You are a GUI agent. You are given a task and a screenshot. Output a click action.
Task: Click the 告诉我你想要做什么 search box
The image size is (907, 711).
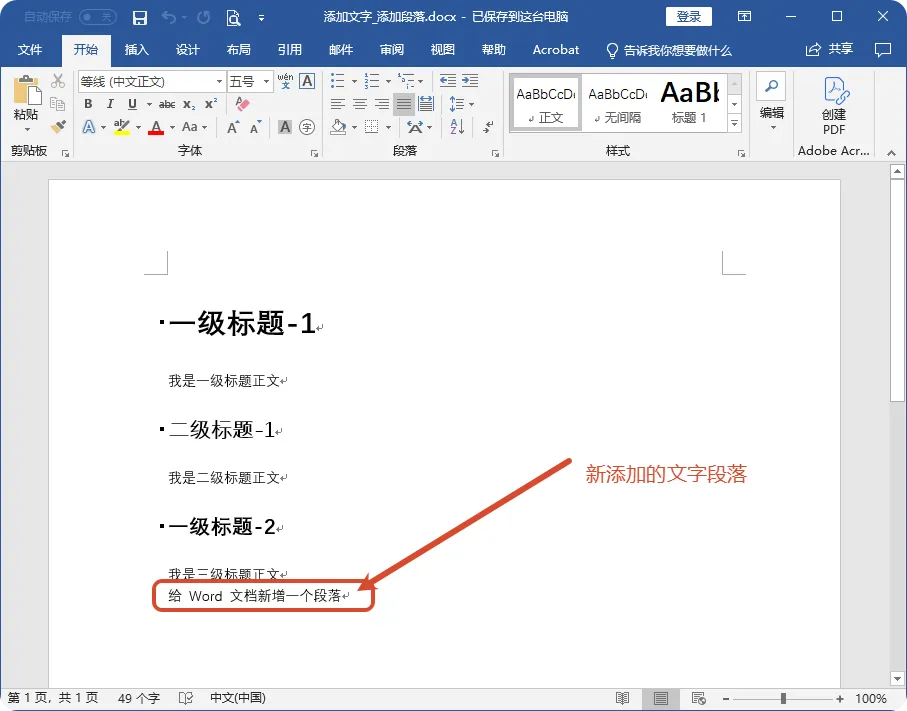pyautogui.click(x=669, y=50)
